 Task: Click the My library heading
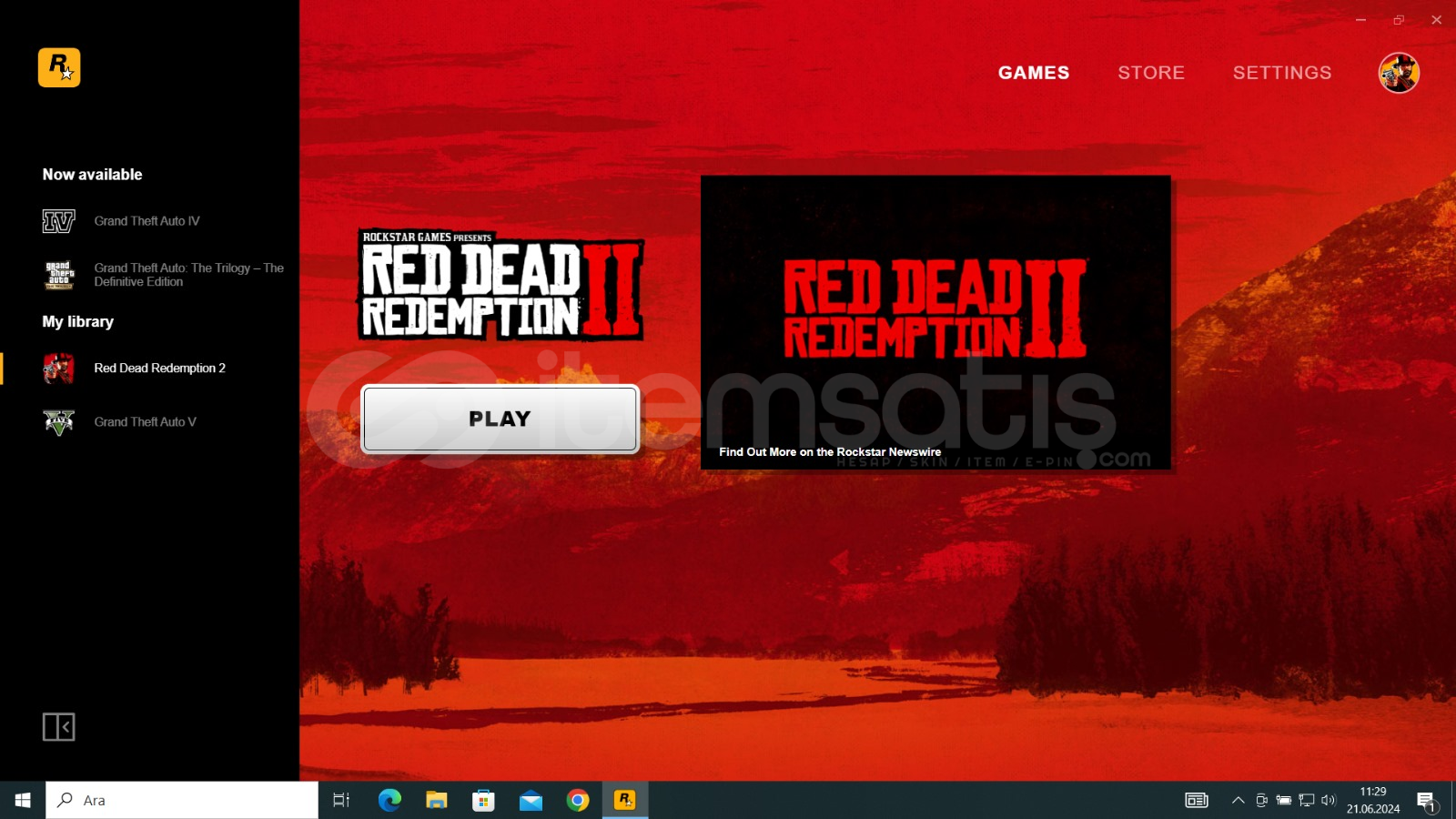(77, 322)
